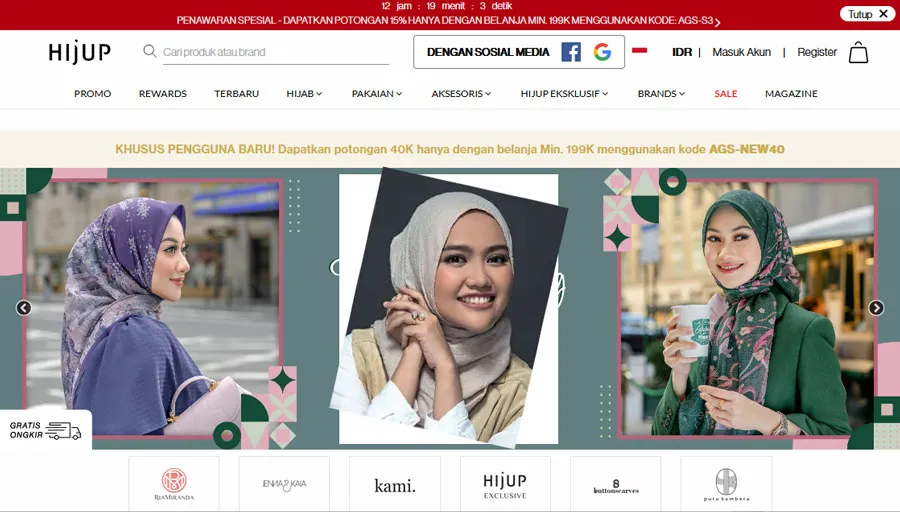Click the DENGAN SOSIAL MEDIA label
Viewport: 900px width, 512px height.
(488, 52)
